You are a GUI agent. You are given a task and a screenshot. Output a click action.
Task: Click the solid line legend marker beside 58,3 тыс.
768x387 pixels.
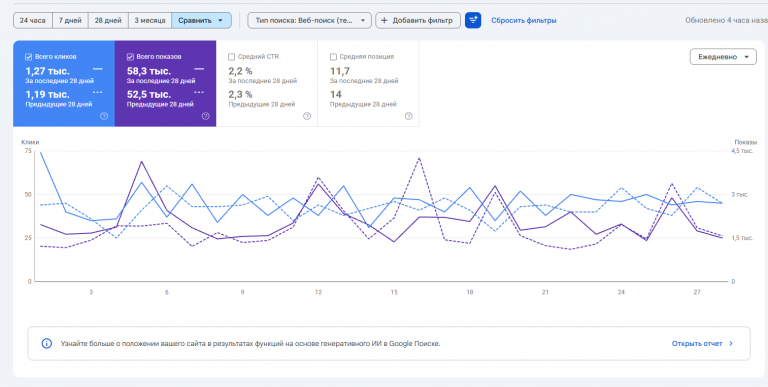click(x=199, y=69)
